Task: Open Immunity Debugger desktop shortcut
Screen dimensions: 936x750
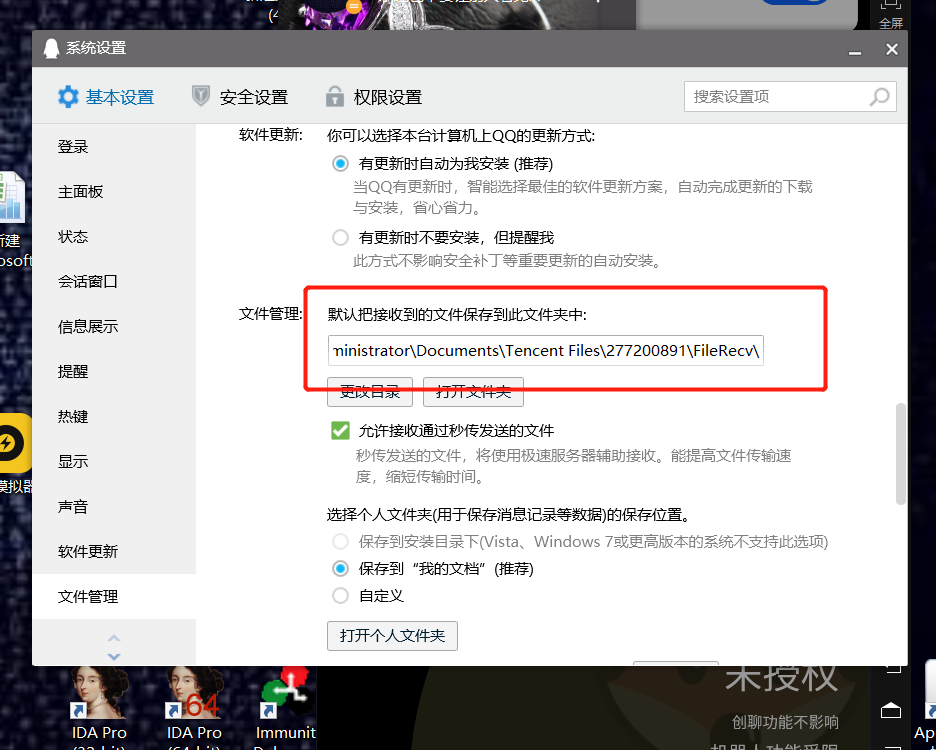Action: 285,707
